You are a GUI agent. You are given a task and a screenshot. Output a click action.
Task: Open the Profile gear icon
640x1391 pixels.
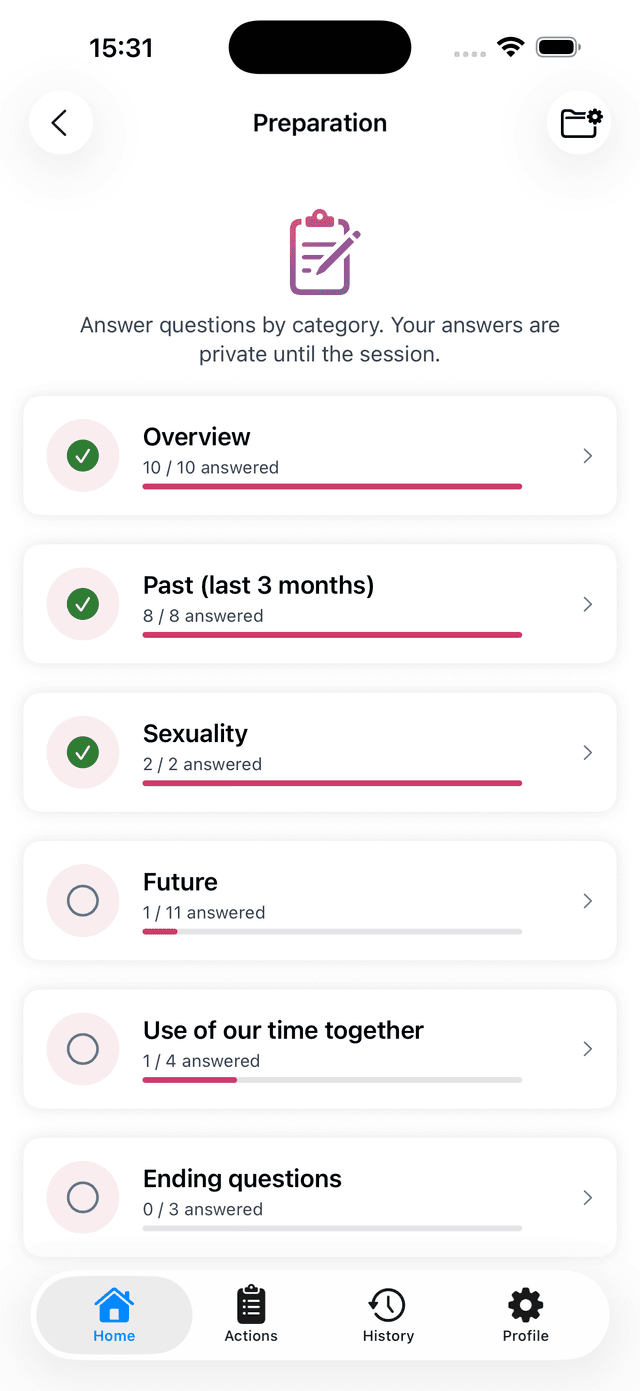[526, 1304]
